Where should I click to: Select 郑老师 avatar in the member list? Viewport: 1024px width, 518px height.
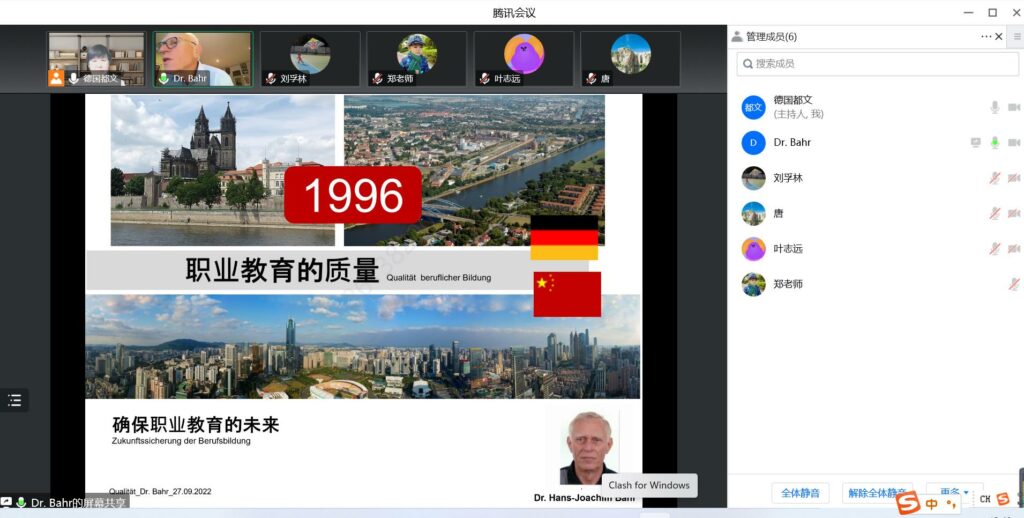753,284
